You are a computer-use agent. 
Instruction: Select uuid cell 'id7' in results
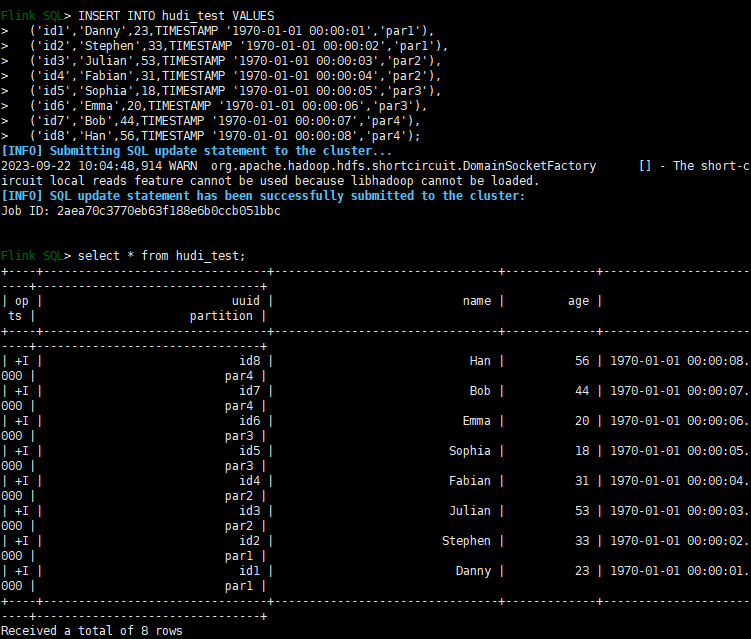pyautogui.click(x=250, y=391)
